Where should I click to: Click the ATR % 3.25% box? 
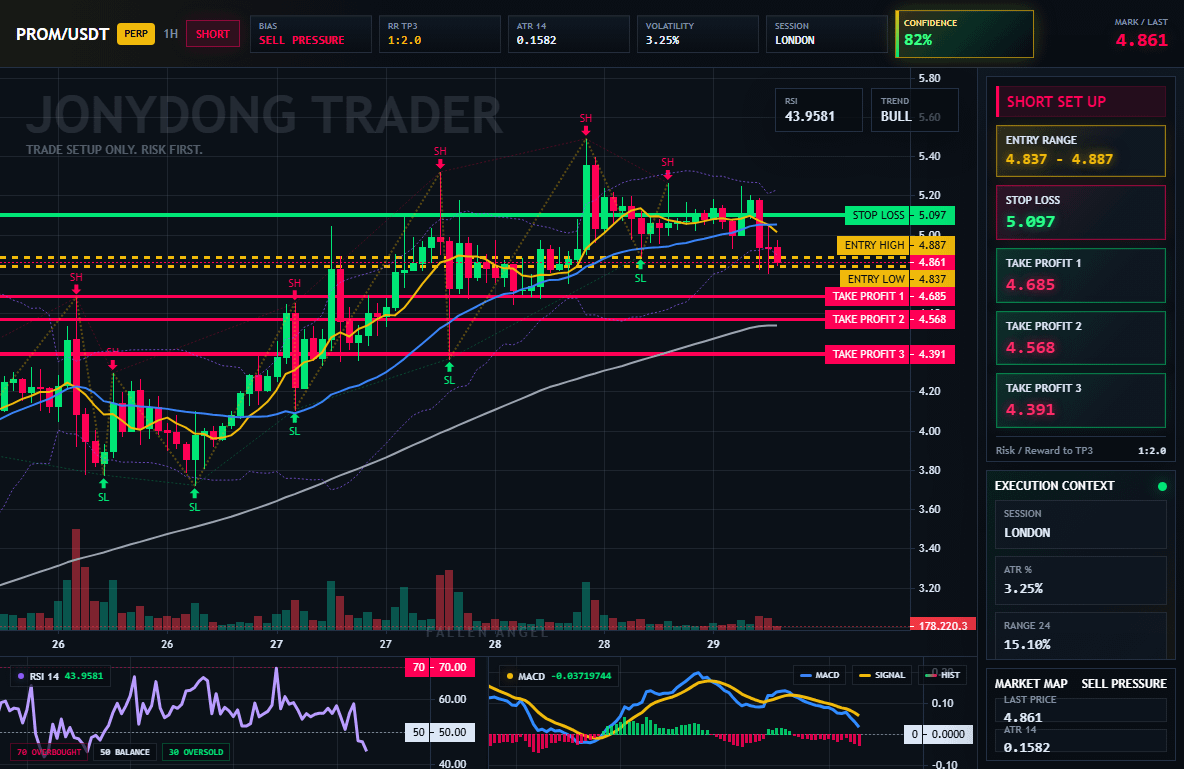pos(1081,580)
